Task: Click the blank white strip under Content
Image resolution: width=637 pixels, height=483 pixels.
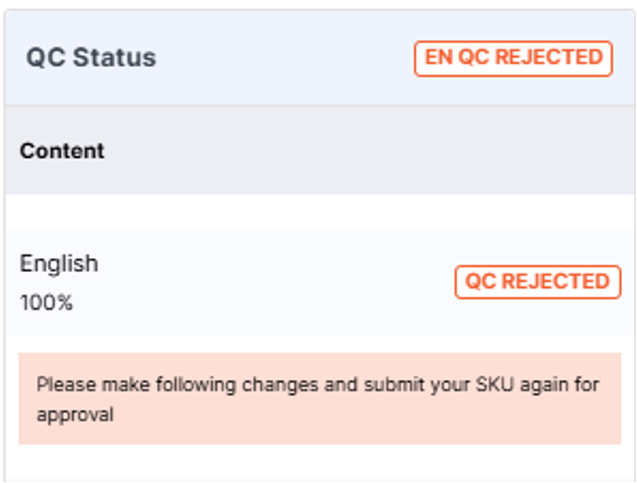Action: [x=320, y=212]
